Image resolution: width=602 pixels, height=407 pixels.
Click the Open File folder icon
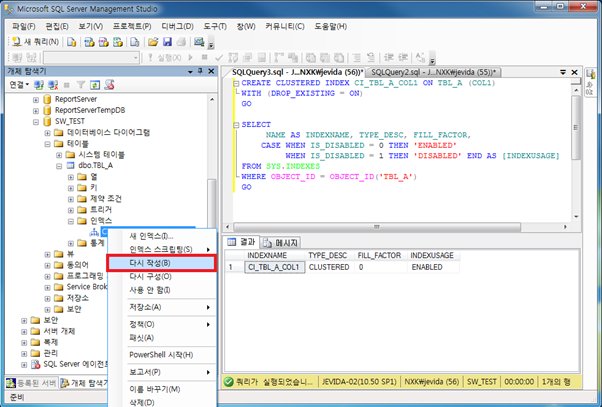tap(153, 42)
